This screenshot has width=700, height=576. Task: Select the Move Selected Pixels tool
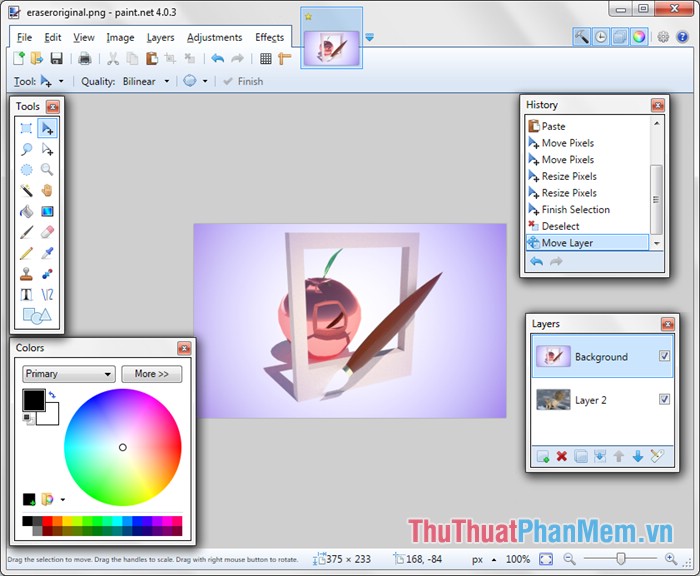47,129
